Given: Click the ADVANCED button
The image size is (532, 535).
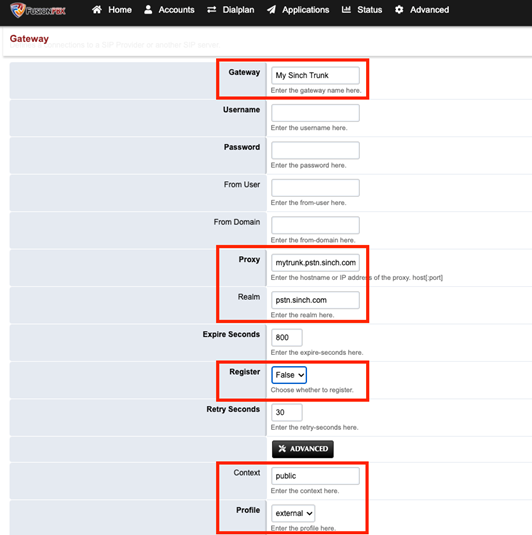Looking at the screenshot, I should [303, 449].
